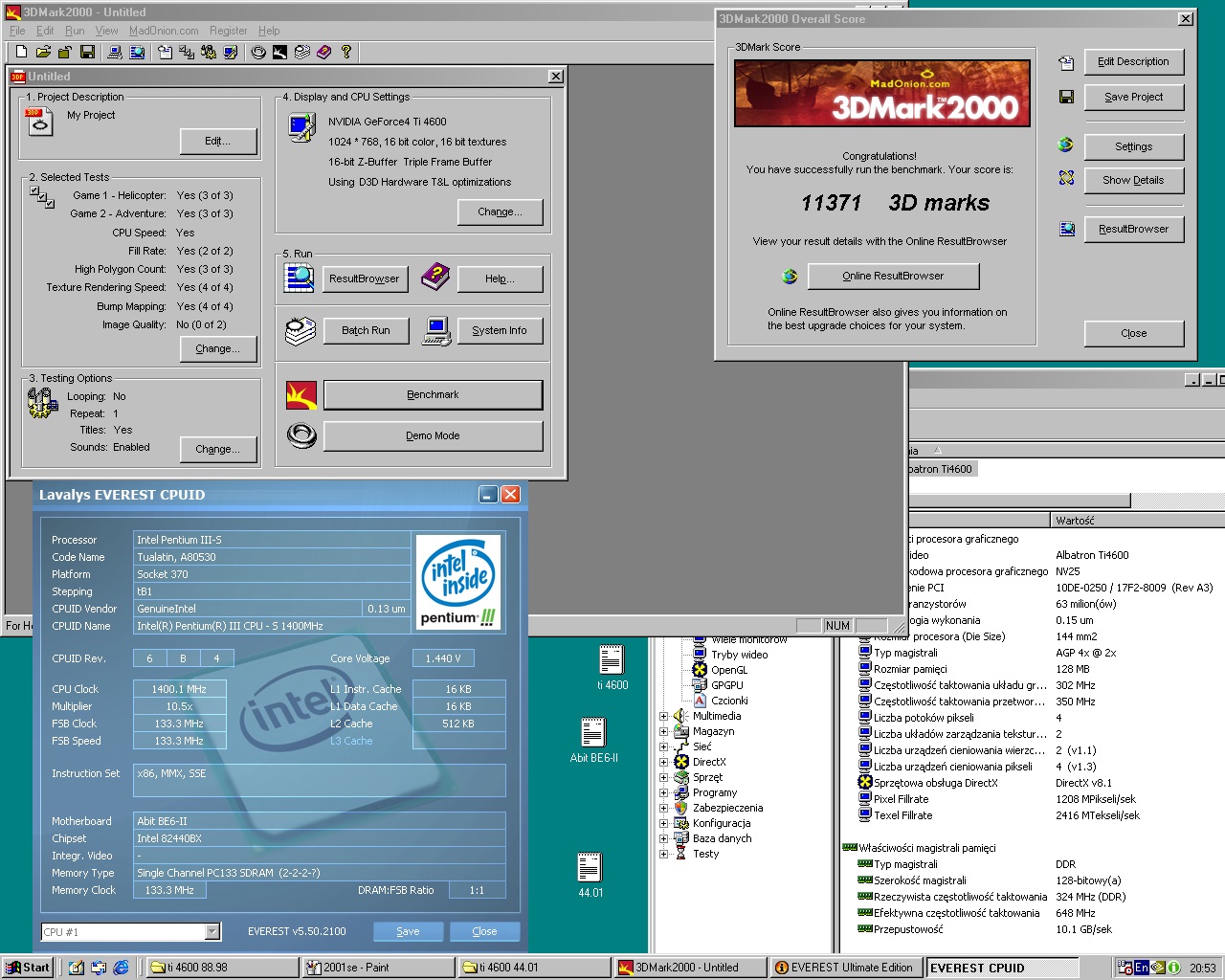Click the Demo Mode eye icon in toolbar
1225x980 pixels.
257,52
